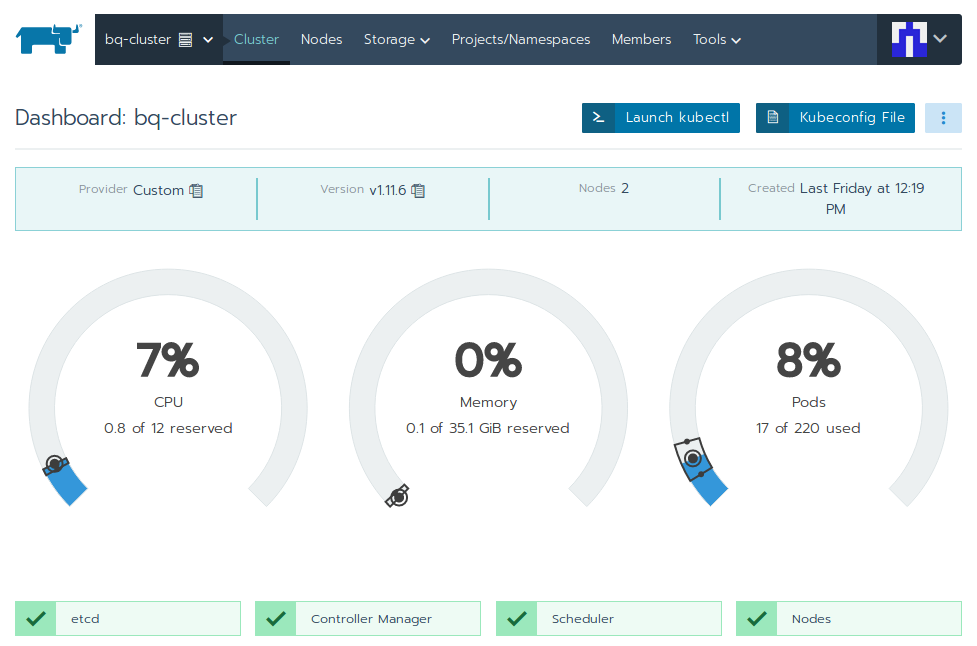Click the Pods gauge node marker
The height and width of the screenshot is (646, 977).
[692, 457]
